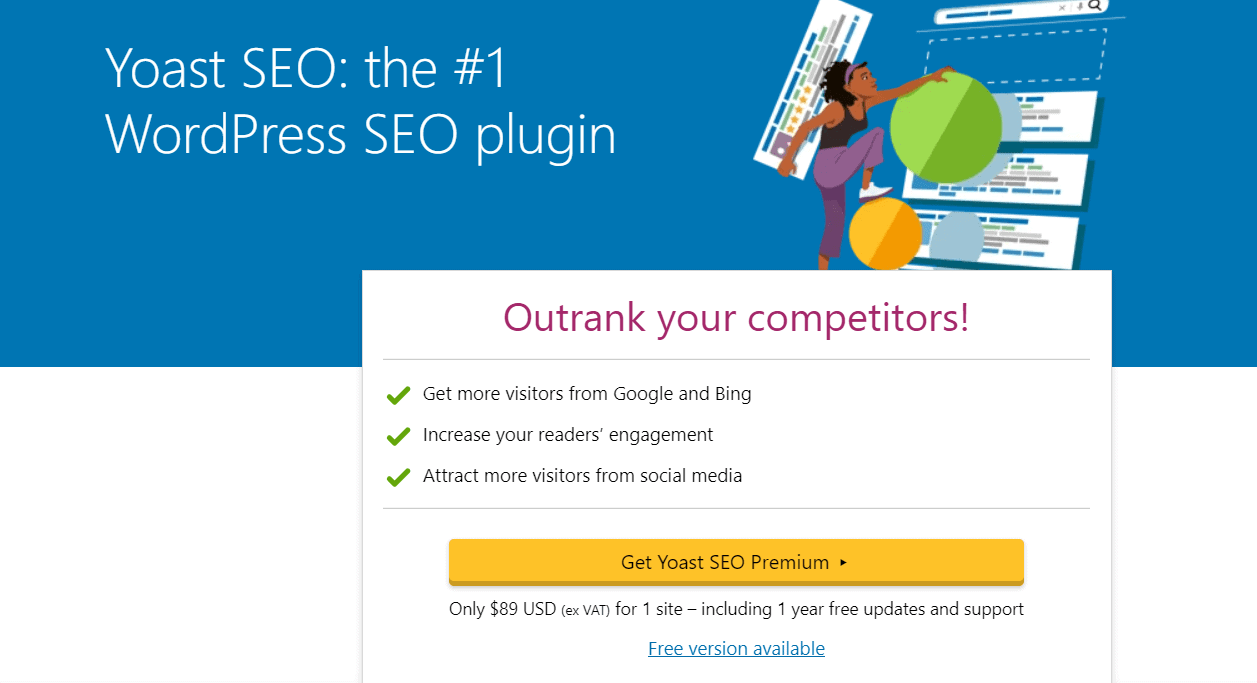
Task: Click the checkmark beside social media visitors
Action: [398, 477]
